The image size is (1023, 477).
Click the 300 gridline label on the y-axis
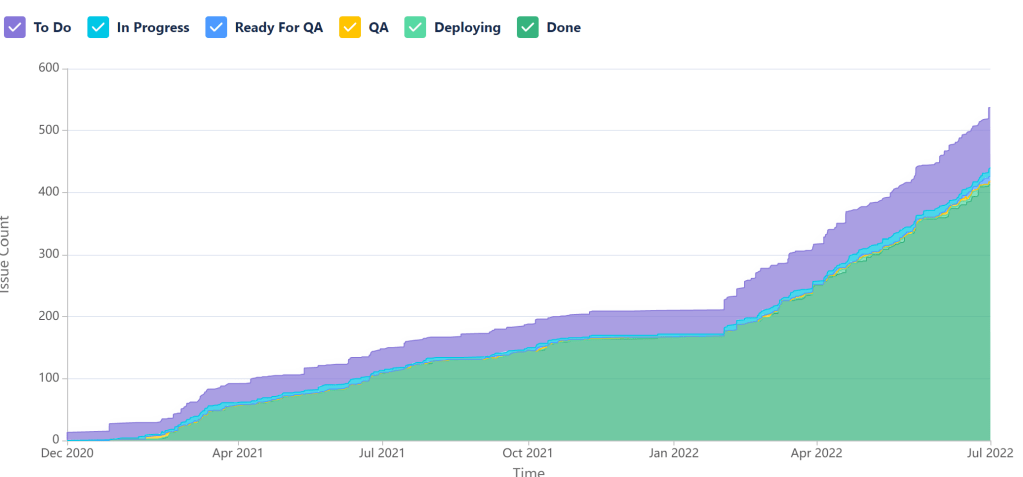48,254
